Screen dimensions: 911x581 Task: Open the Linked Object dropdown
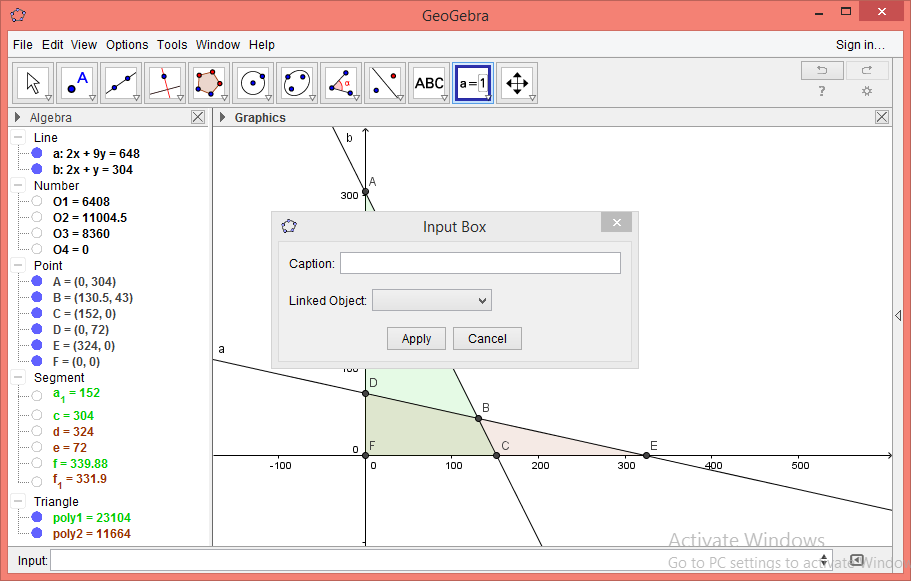[431, 299]
